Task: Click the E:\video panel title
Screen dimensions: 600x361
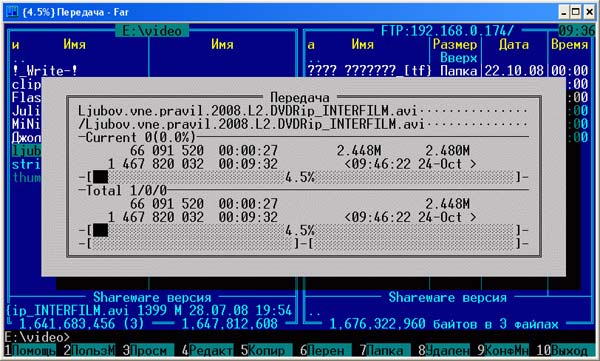Action: click(152, 31)
